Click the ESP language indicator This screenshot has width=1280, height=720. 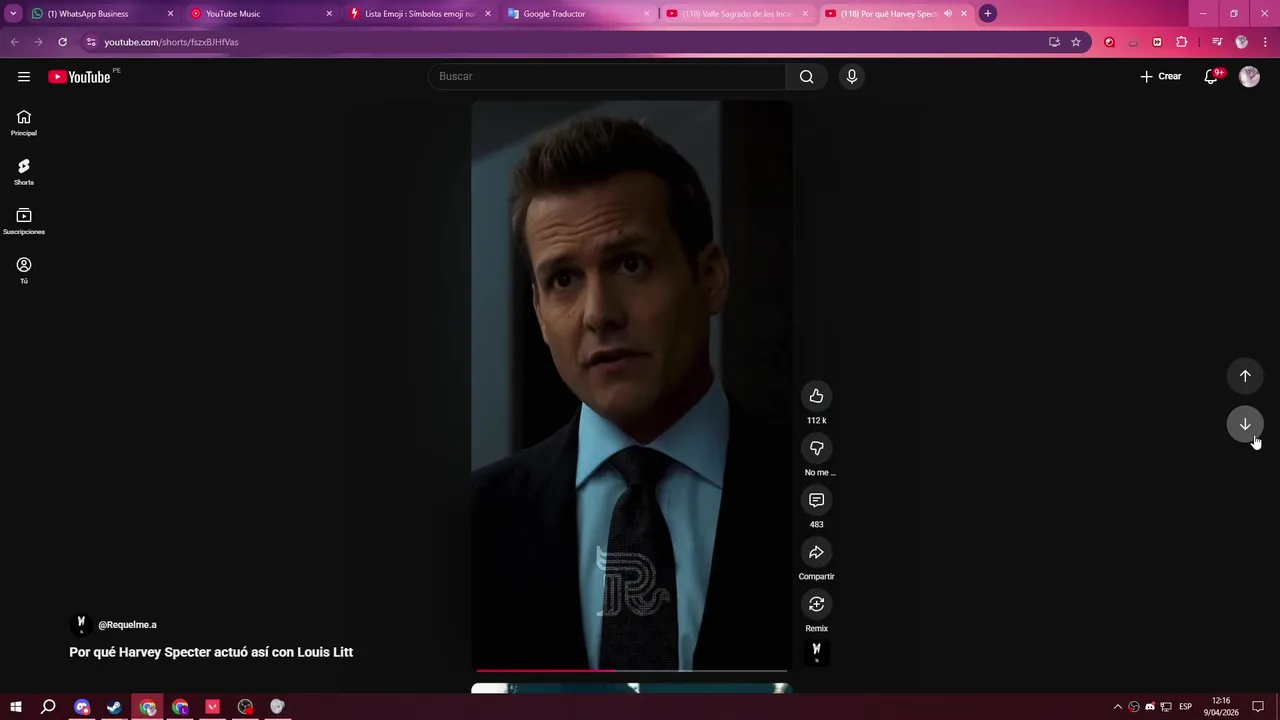(x=1185, y=707)
